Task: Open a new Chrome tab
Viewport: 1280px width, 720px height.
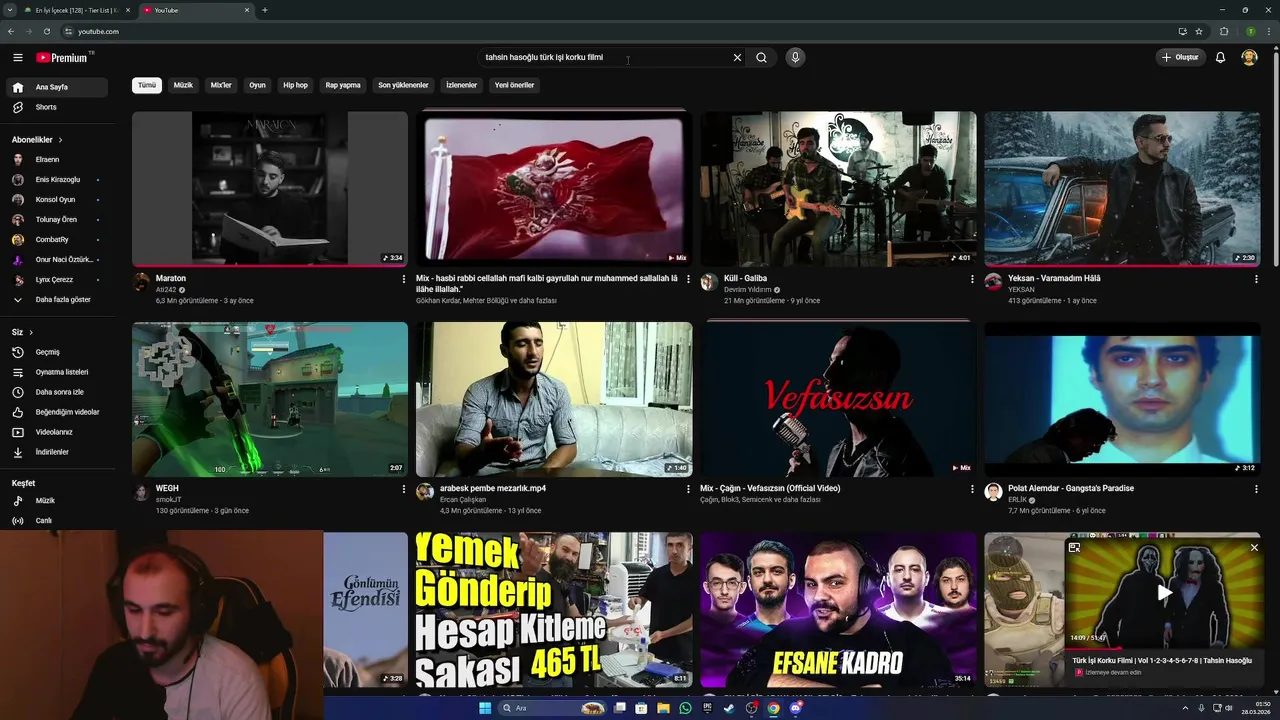Action: click(265, 10)
